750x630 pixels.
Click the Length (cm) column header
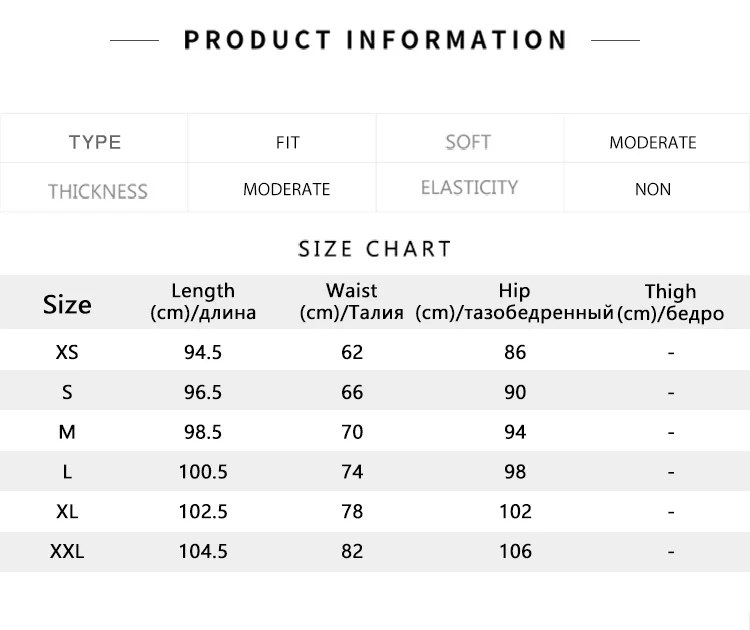203,302
